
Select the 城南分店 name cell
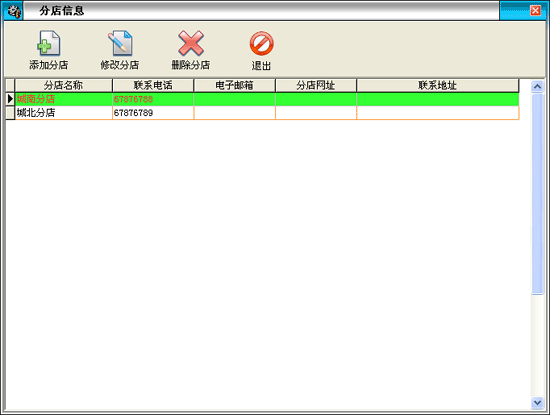point(63,99)
